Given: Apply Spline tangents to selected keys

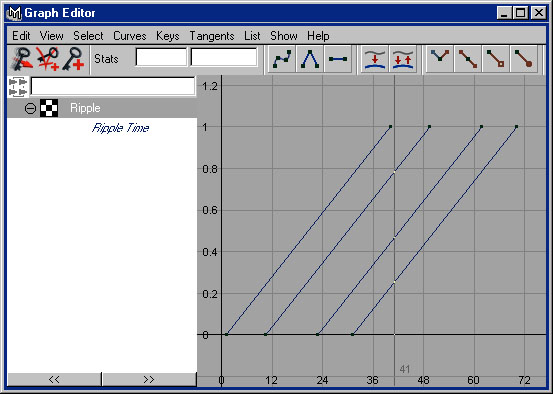Looking at the screenshot, I should [281, 59].
